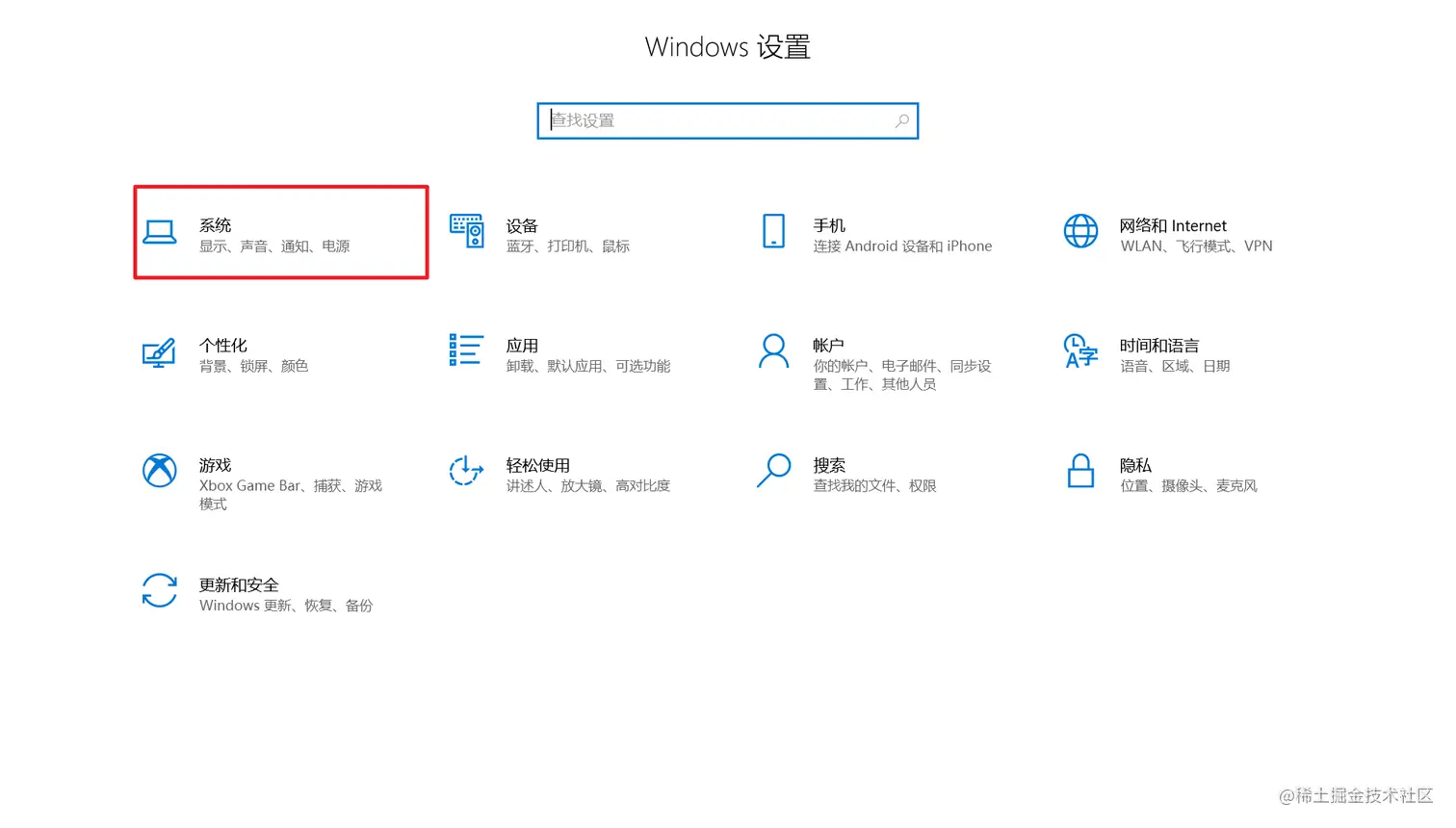Click the 游戏 Xbox icon
Image resolution: width=1456 pixels, height=828 pixels.
(160, 471)
